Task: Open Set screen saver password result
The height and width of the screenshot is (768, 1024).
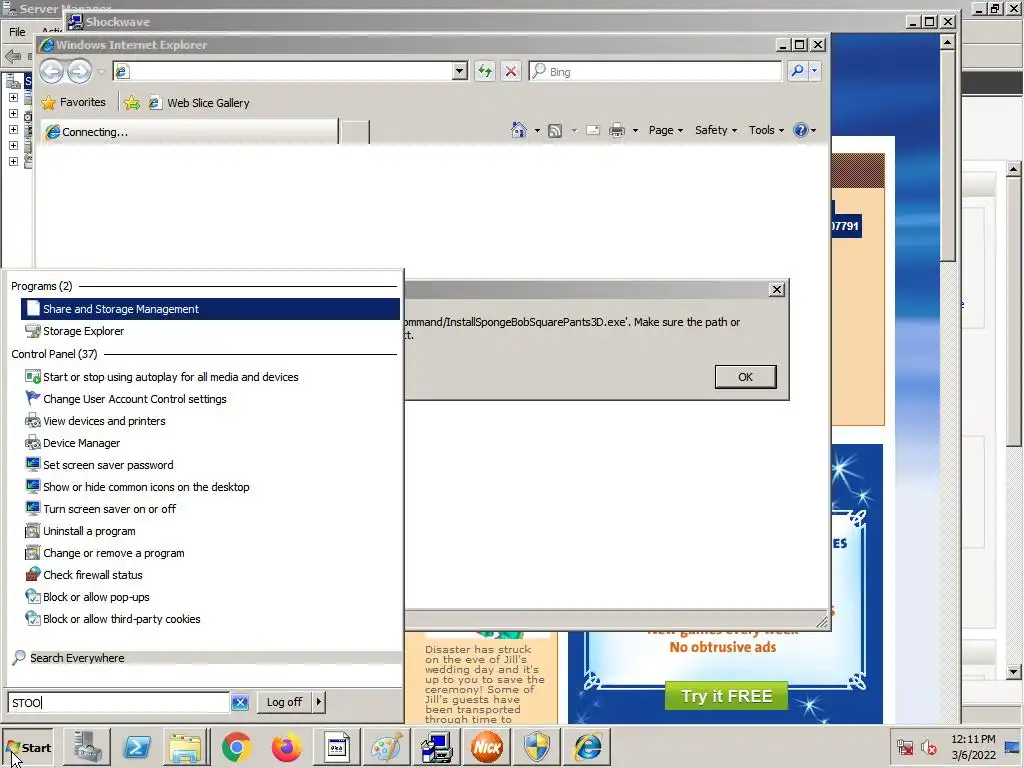Action: (210, 465)
